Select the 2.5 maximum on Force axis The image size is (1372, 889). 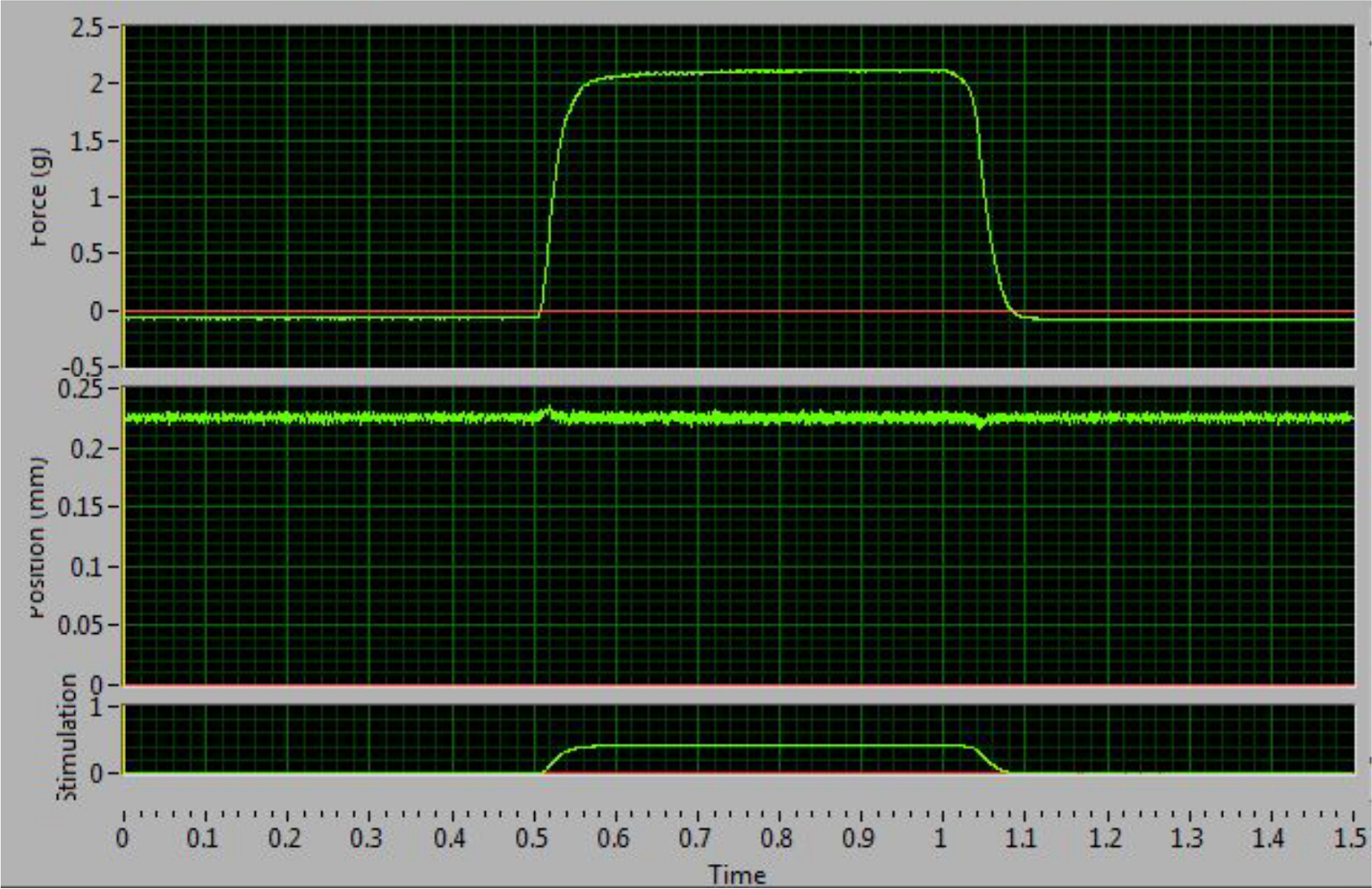tap(87, 28)
